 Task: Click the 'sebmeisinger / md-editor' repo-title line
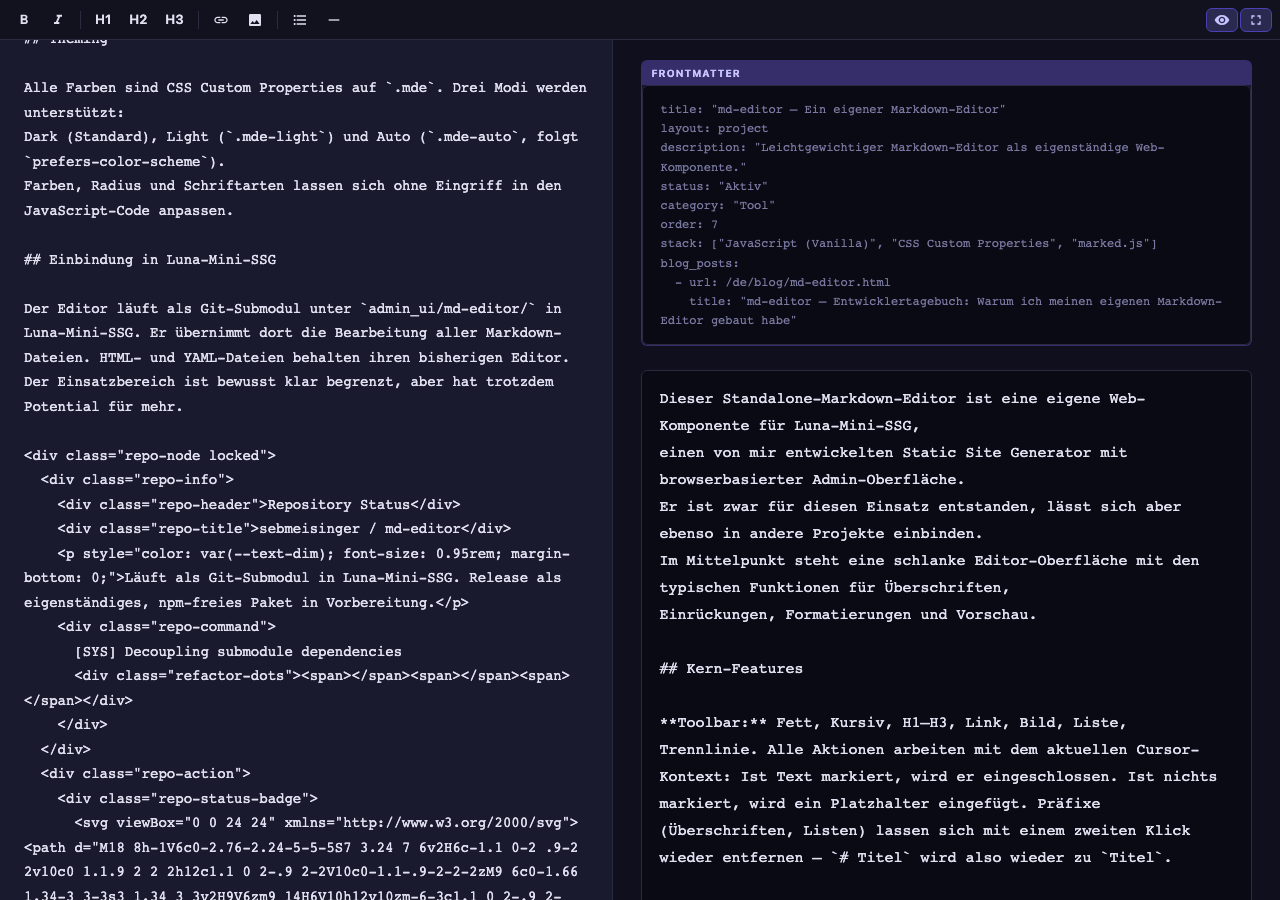284,529
